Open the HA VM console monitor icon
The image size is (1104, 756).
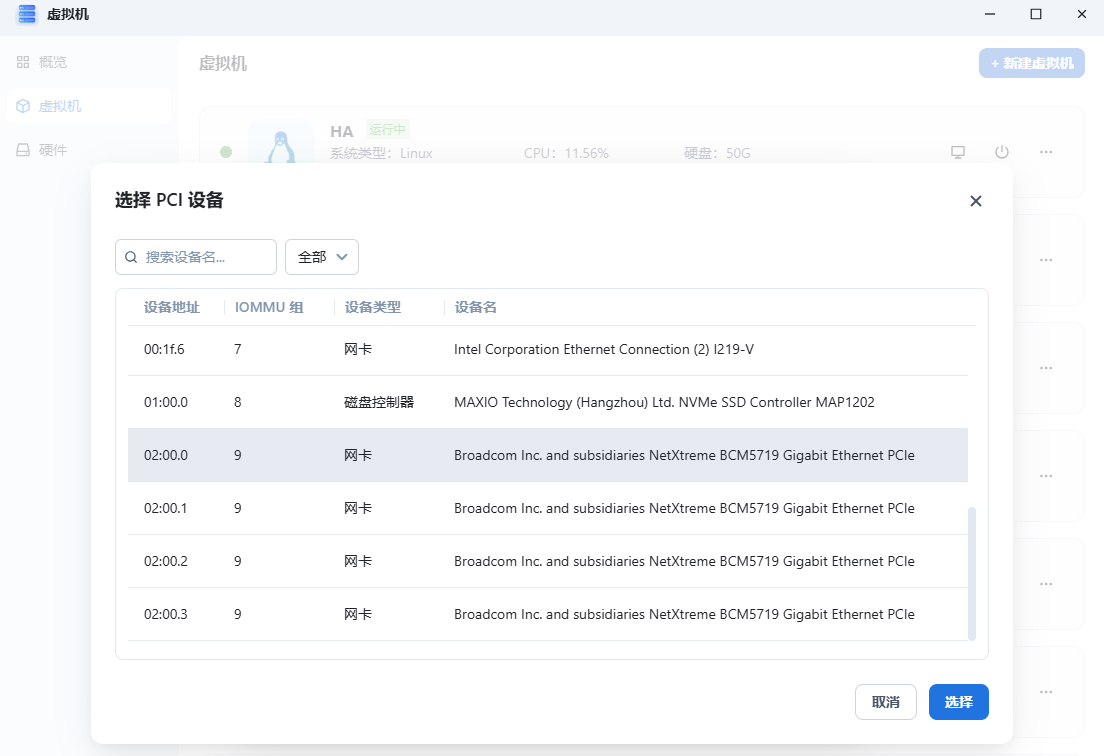pos(958,152)
